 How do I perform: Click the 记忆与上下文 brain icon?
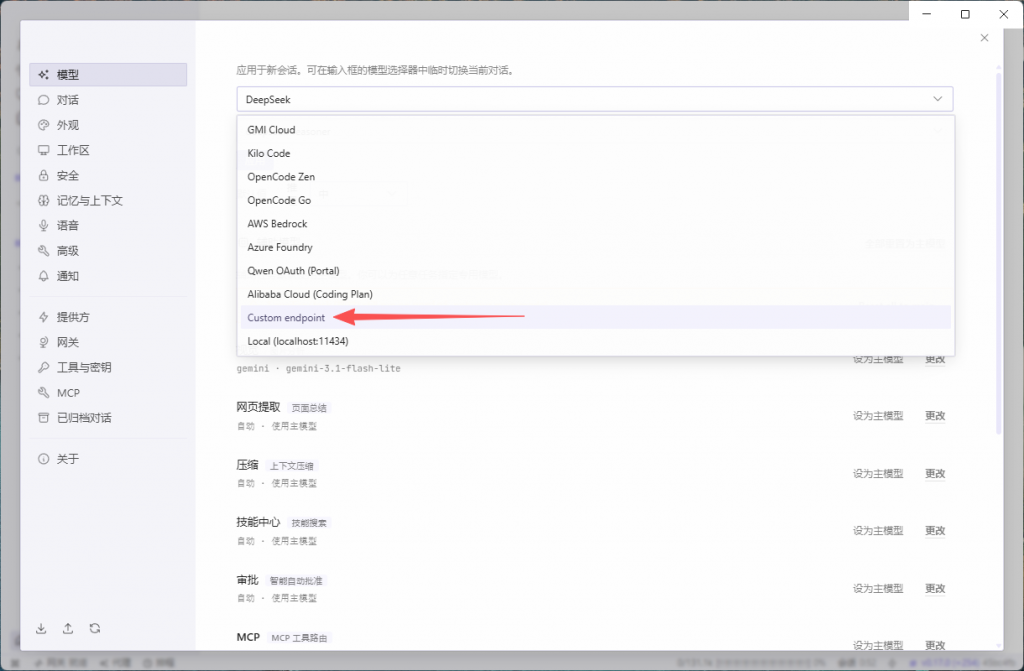coord(43,201)
